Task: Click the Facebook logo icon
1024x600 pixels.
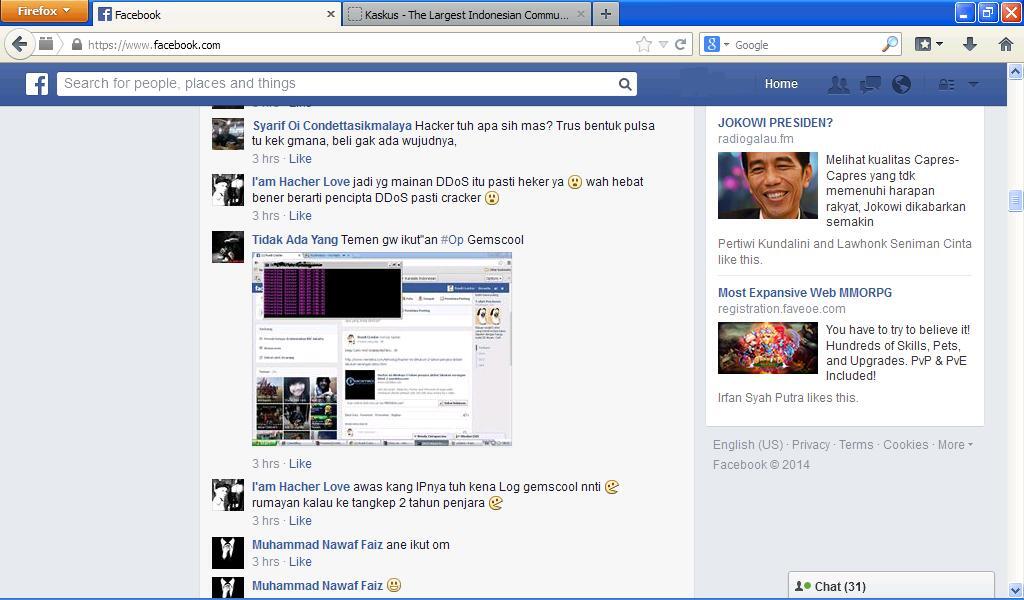Action: point(37,84)
